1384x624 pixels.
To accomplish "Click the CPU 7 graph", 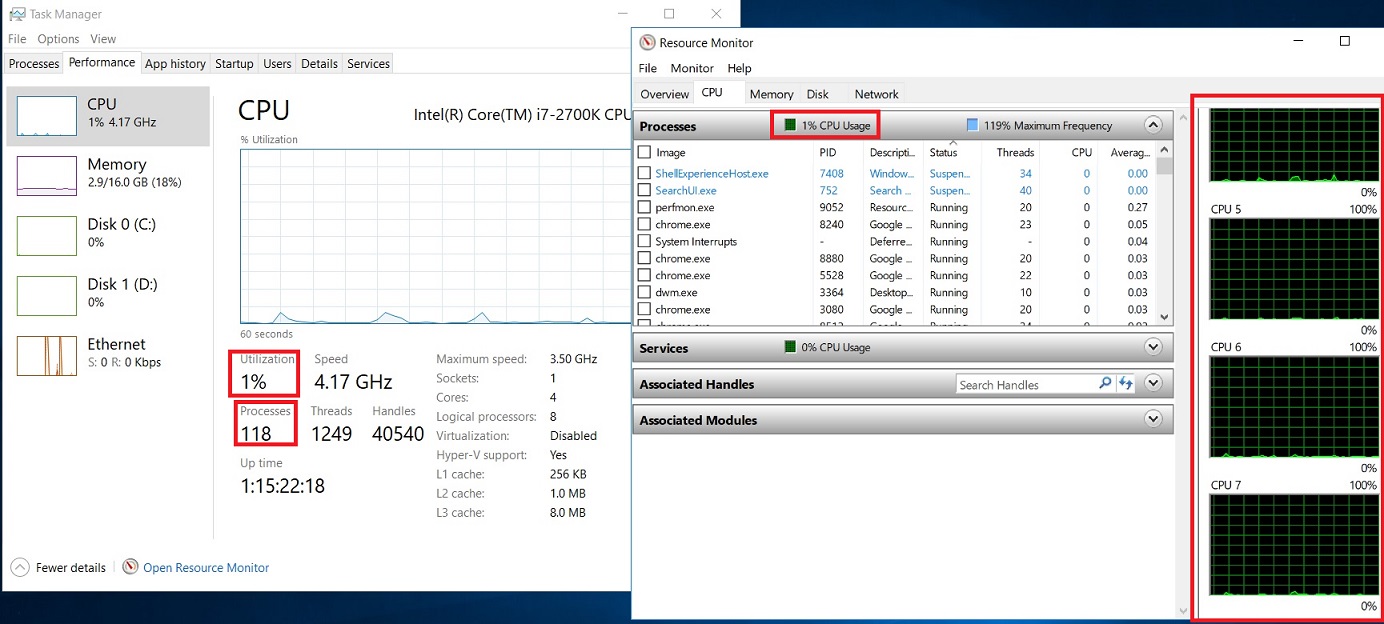I will pos(1293,546).
